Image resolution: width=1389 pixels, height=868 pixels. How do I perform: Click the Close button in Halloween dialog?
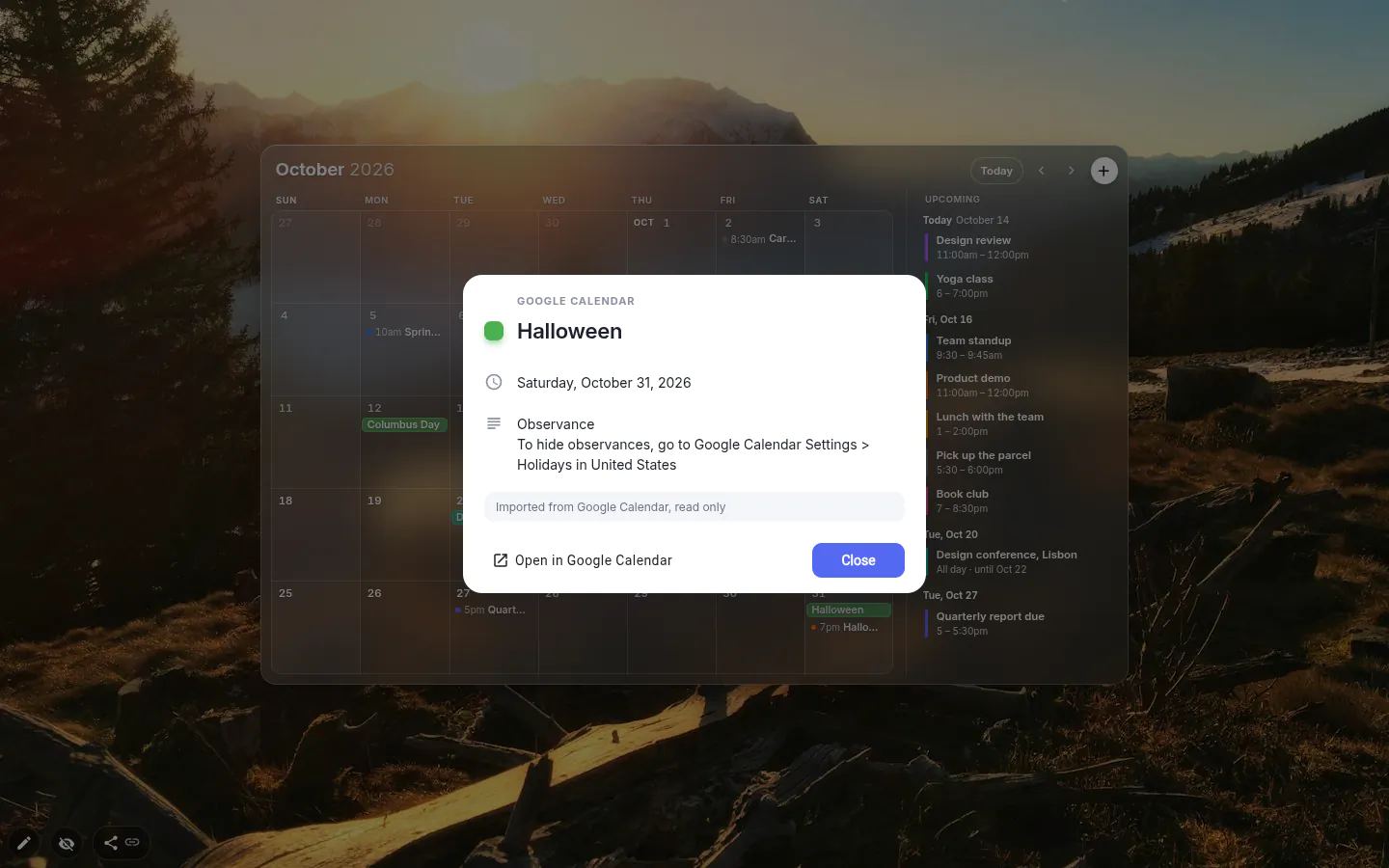[x=858, y=560]
